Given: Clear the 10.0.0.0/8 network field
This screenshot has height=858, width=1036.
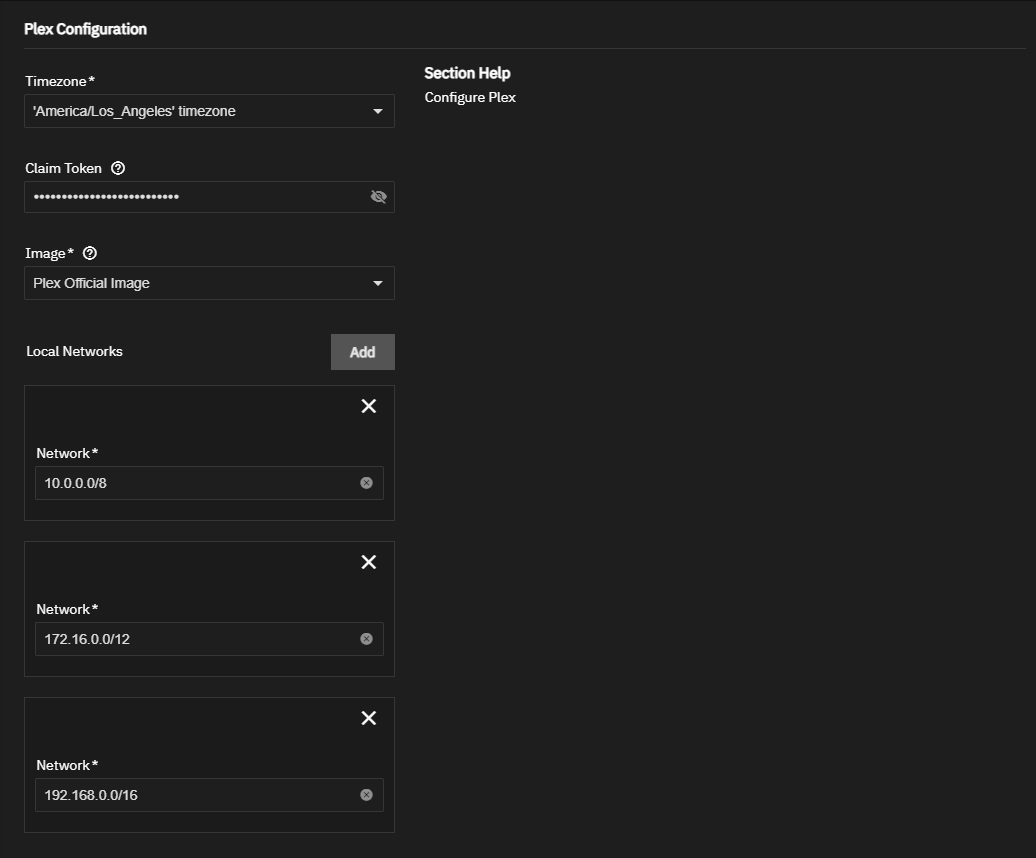Looking at the screenshot, I should pyautogui.click(x=366, y=483).
